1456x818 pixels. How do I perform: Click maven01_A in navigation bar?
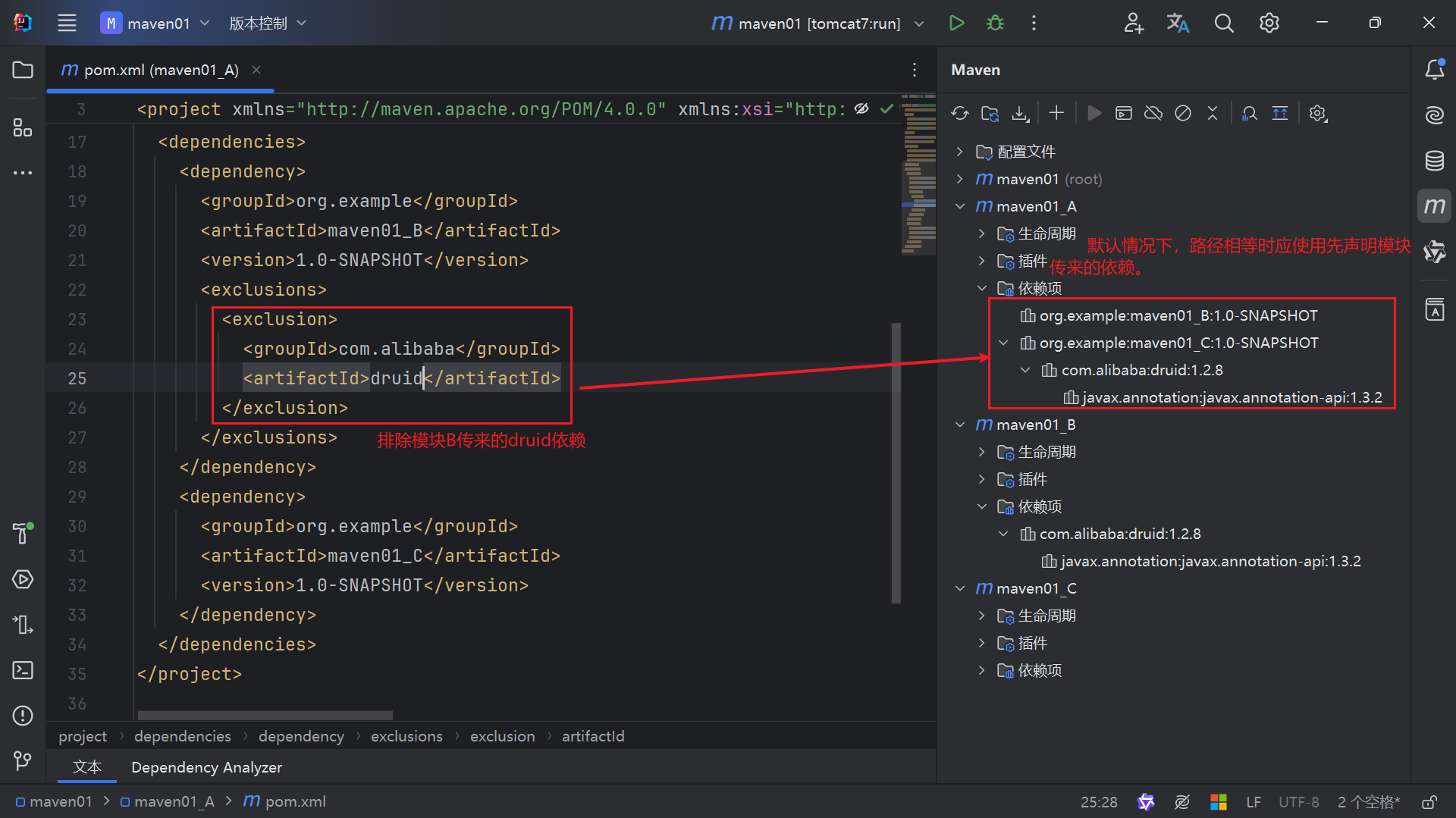click(x=167, y=801)
